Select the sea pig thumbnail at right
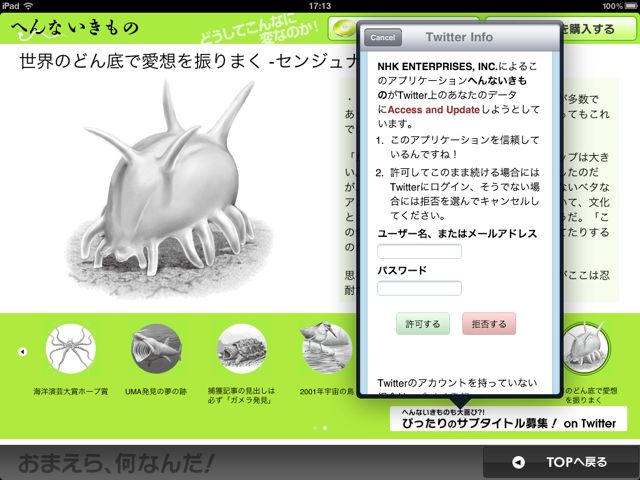Screen dimensions: 640x480 586,348
